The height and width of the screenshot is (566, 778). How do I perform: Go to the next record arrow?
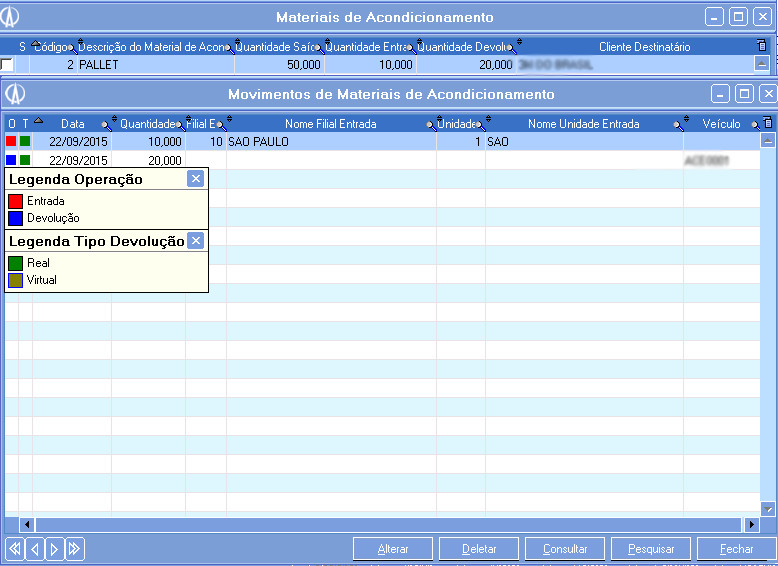54,548
